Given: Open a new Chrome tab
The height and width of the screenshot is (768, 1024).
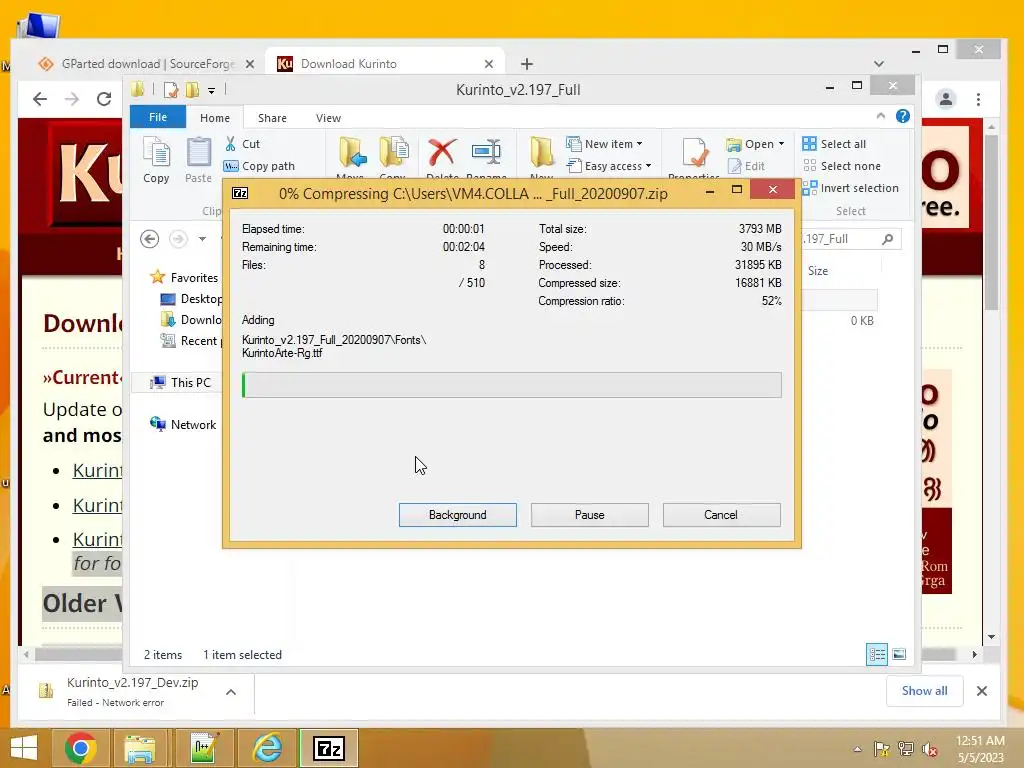Looking at the screenshot, I should pos(526,64).
